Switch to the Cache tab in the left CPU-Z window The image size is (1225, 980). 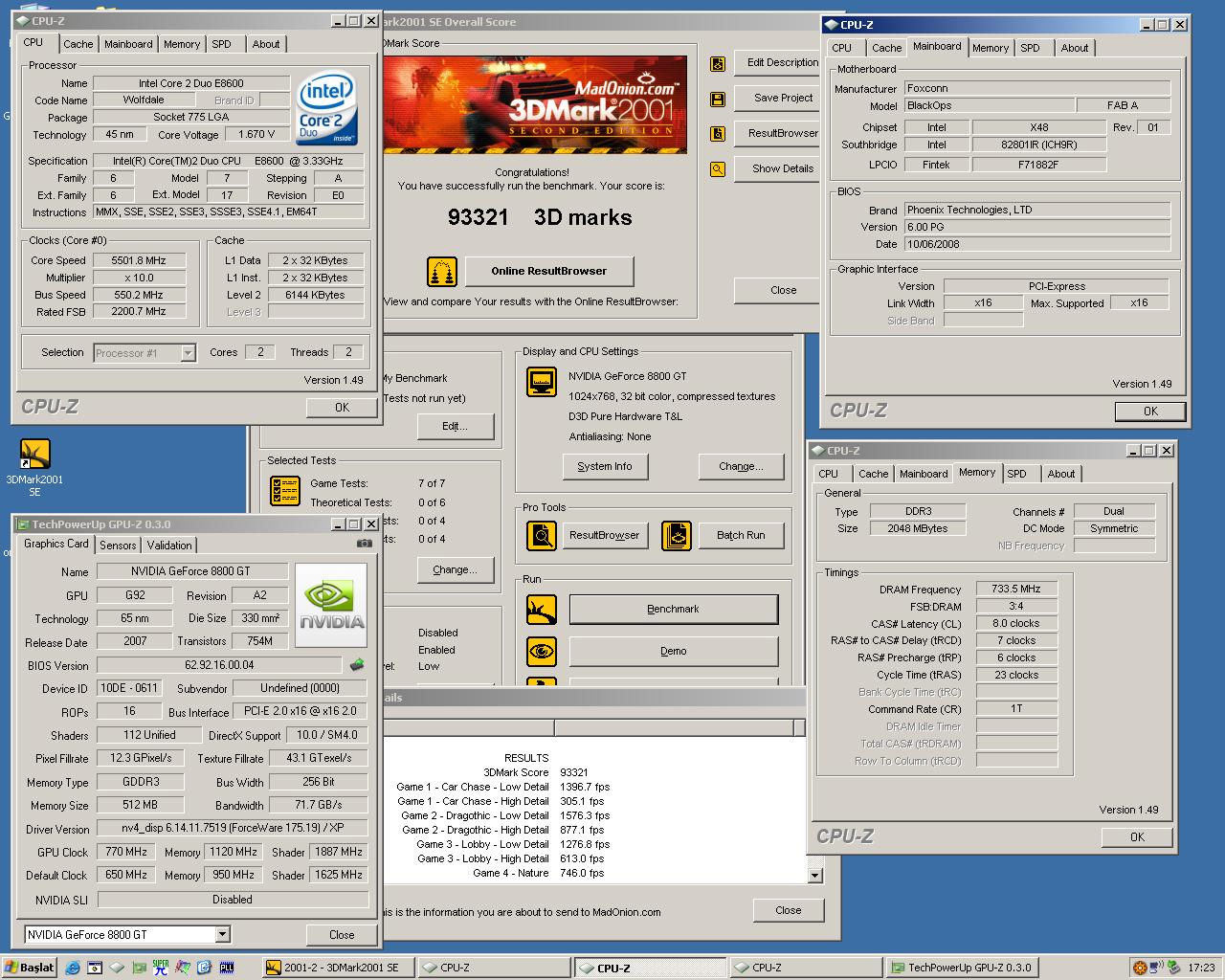tap(78, 44)
